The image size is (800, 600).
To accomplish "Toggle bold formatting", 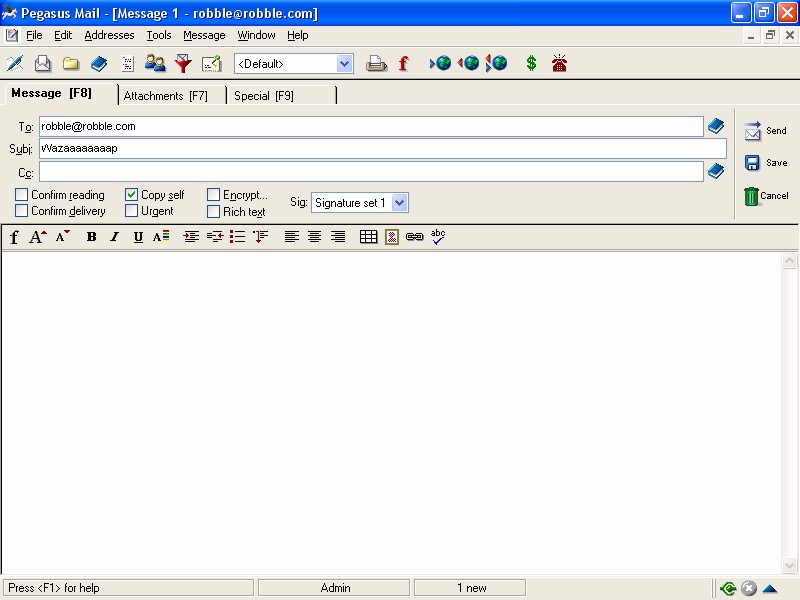I will 91,237.
